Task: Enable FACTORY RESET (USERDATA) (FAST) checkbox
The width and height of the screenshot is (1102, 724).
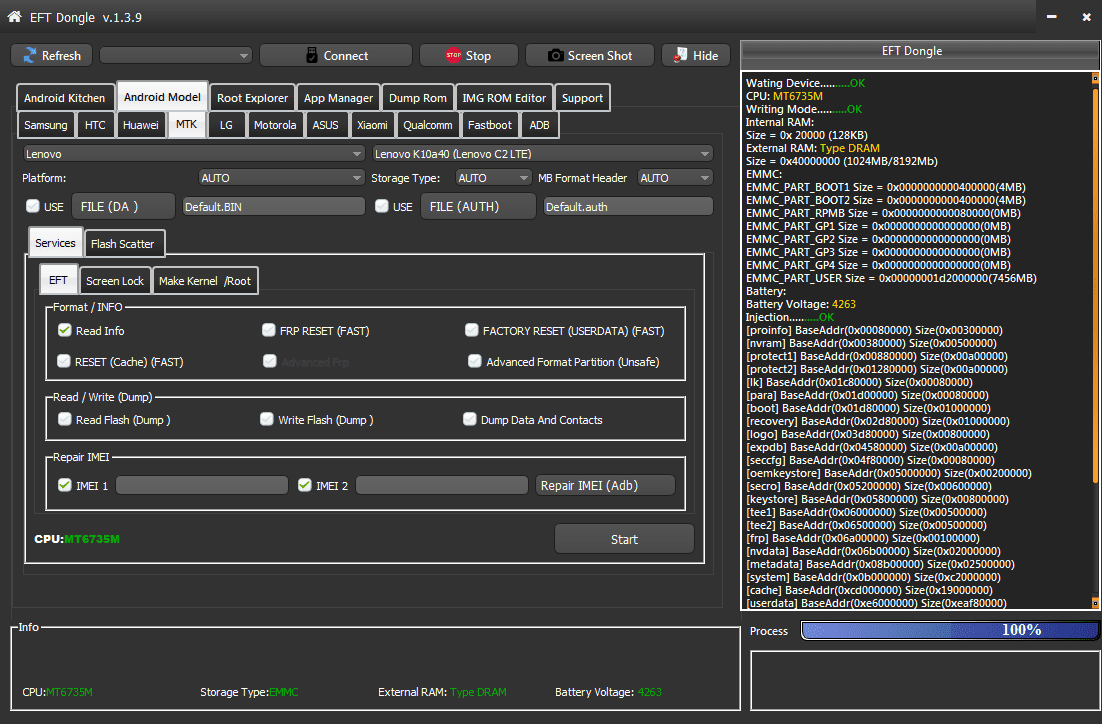Action: [472, 330]
